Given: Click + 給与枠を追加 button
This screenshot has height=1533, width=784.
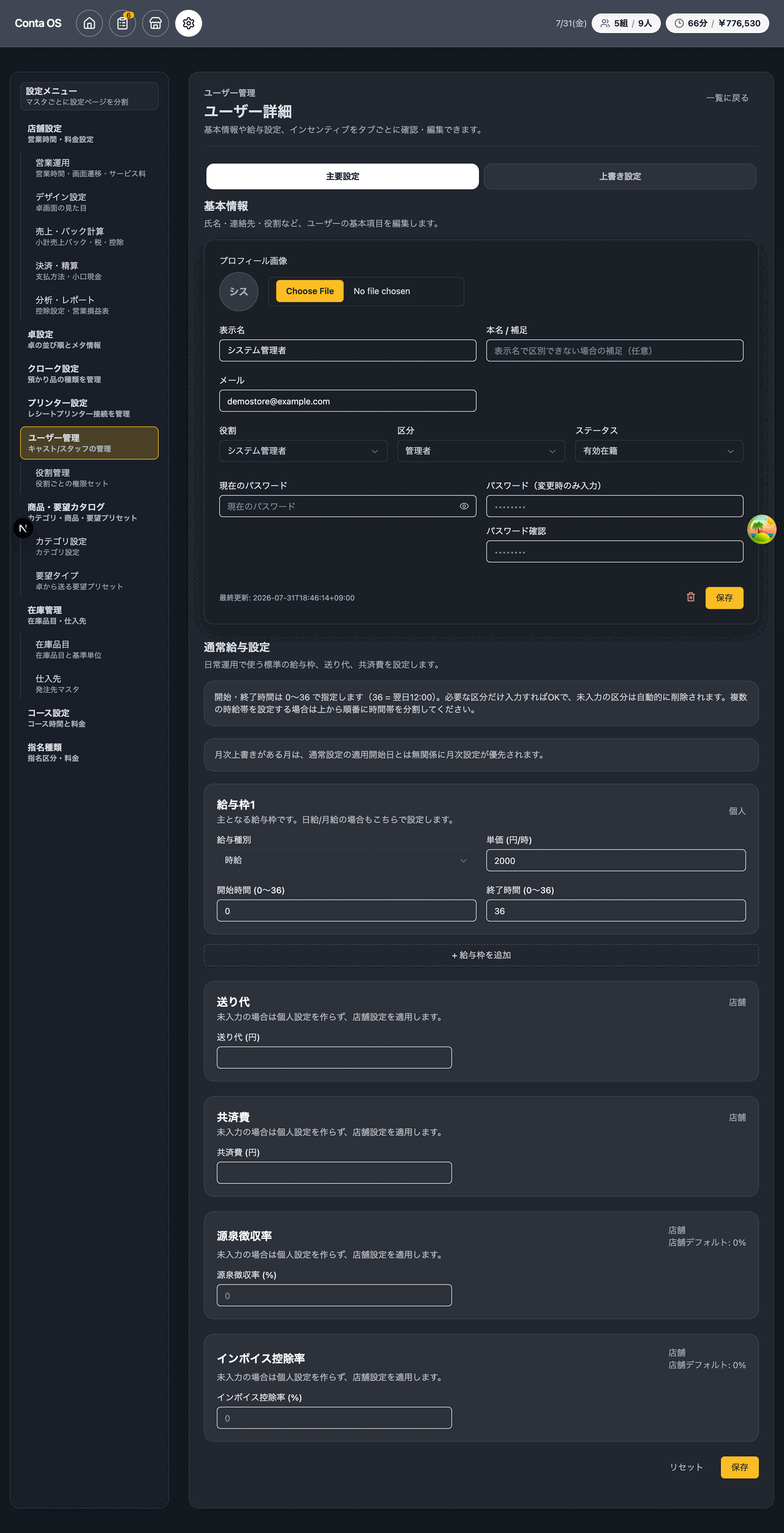Looking at the screenshot, I should pos(481,955).
